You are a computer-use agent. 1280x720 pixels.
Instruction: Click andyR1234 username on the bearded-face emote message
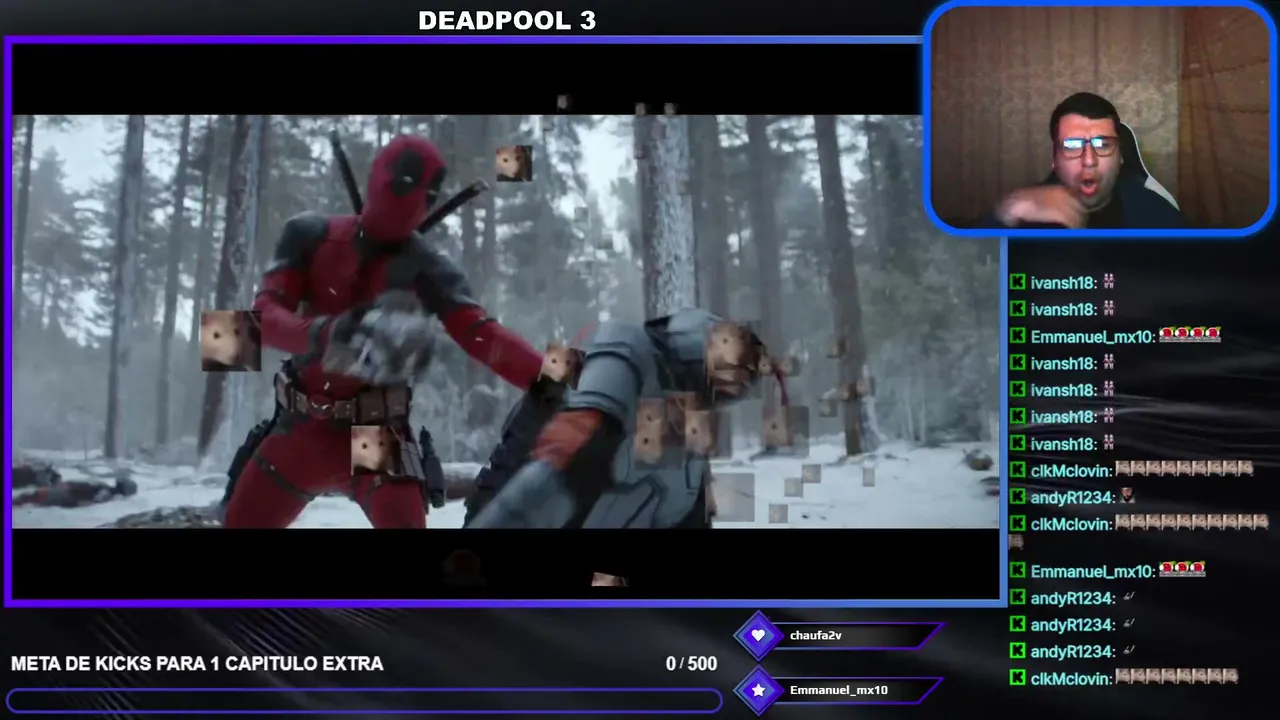coord(1073,497)
